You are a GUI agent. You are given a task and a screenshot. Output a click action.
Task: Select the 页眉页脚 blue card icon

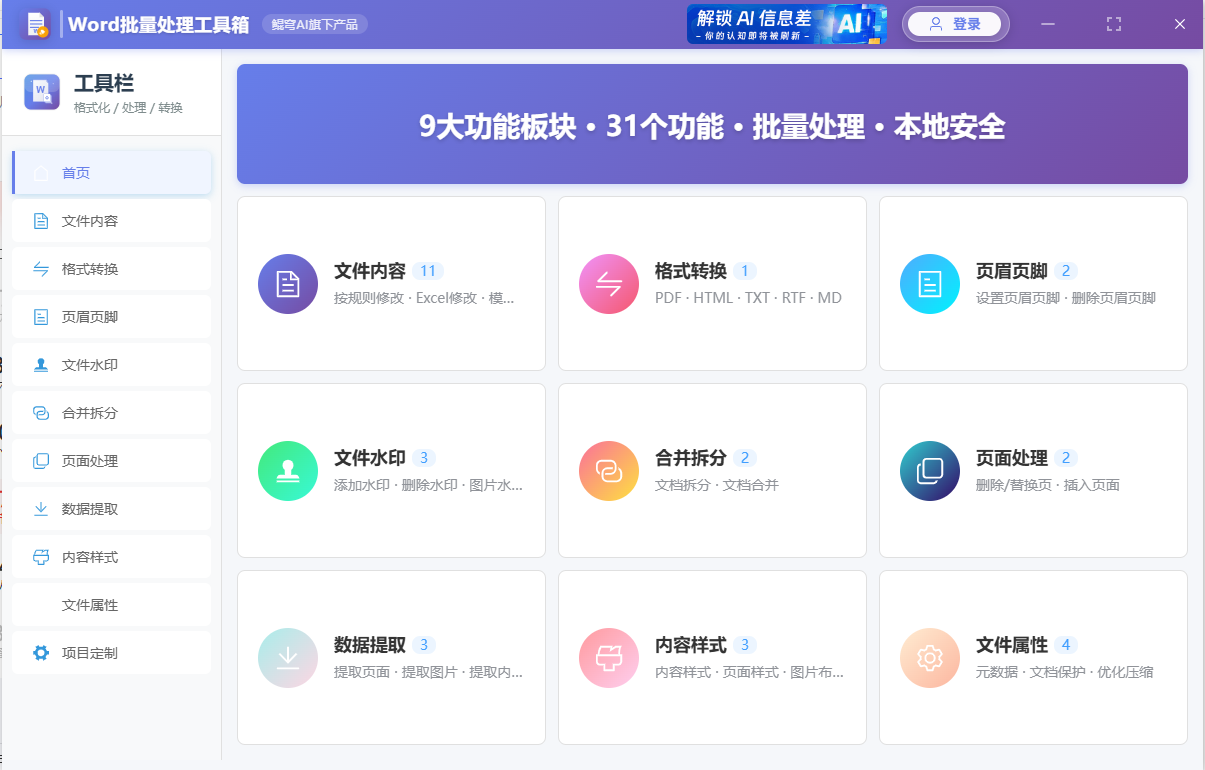(x=929, y=283)
